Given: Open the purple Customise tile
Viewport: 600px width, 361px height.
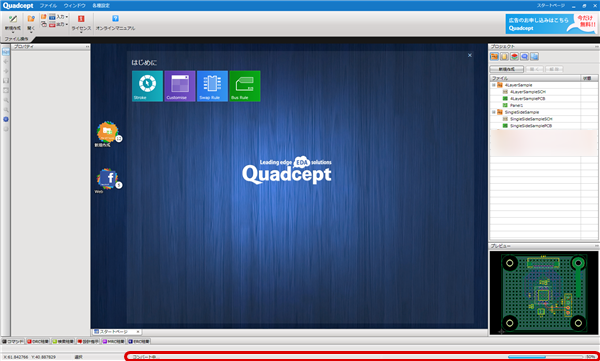Looking at the screenshot, I should click(180, 86).
